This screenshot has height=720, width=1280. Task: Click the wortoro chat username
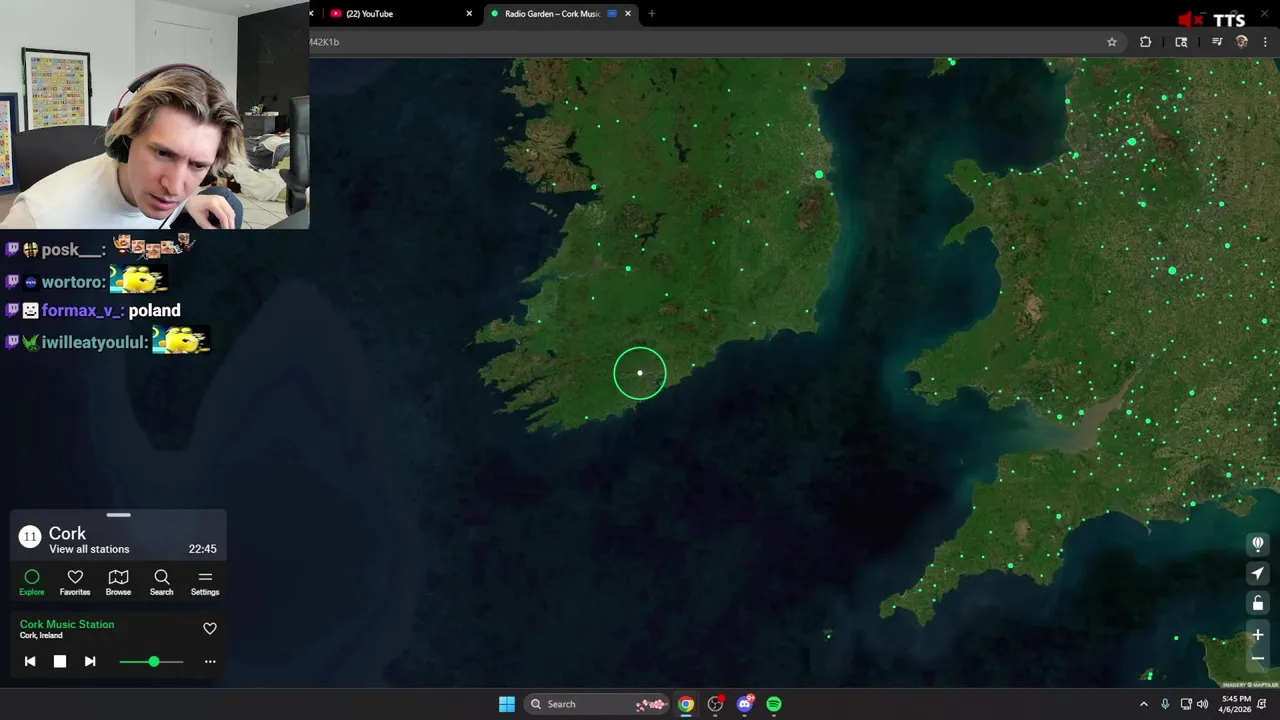[x=72, y=282]
